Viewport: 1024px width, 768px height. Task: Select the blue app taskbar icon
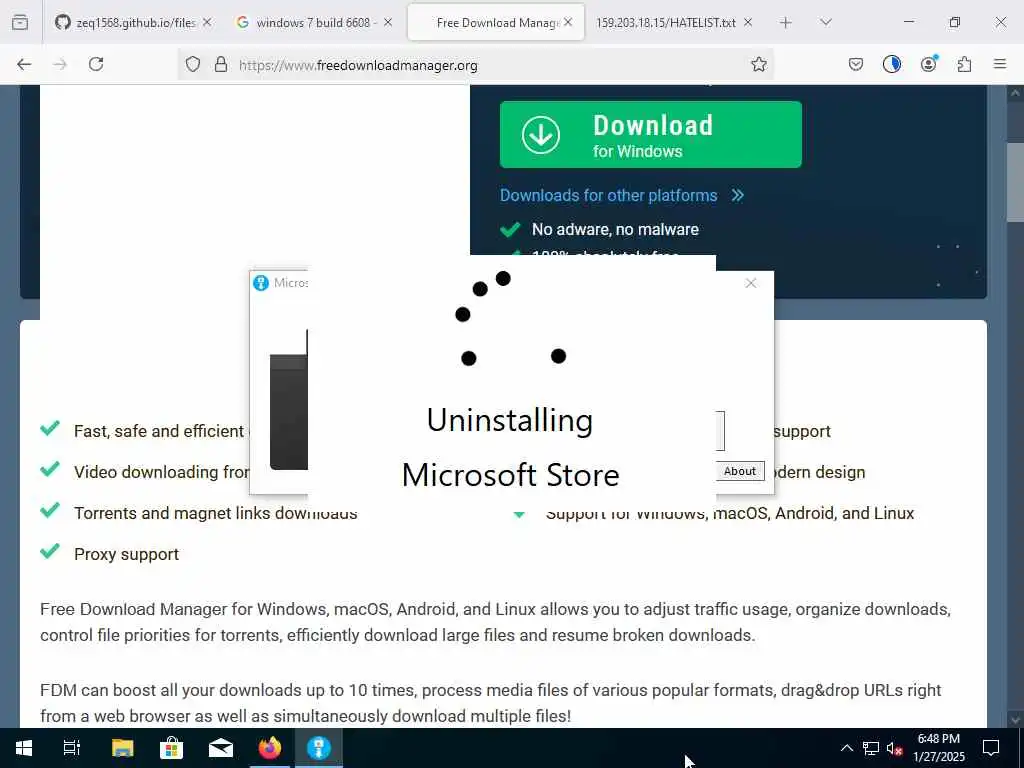click(319, 748)
